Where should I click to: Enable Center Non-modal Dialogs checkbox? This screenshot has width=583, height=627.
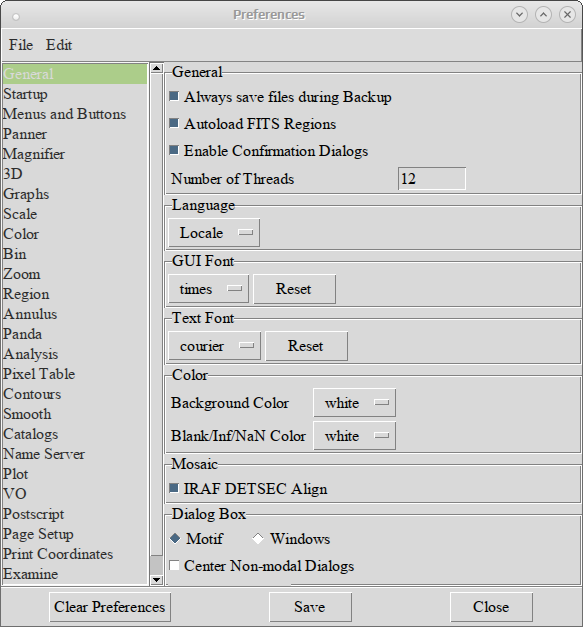click(x=174, y=565)
